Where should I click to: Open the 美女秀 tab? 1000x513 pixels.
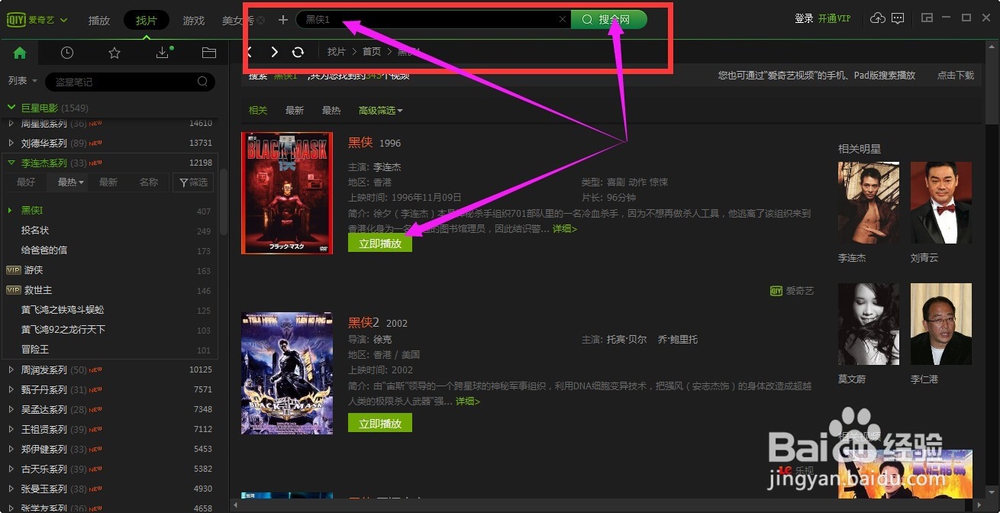[237, 20]
